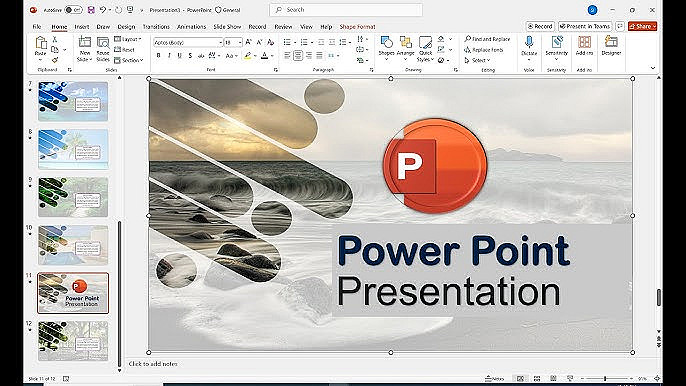Click the New Slide icon
686x386 pixels.
(x=84, y=42)
